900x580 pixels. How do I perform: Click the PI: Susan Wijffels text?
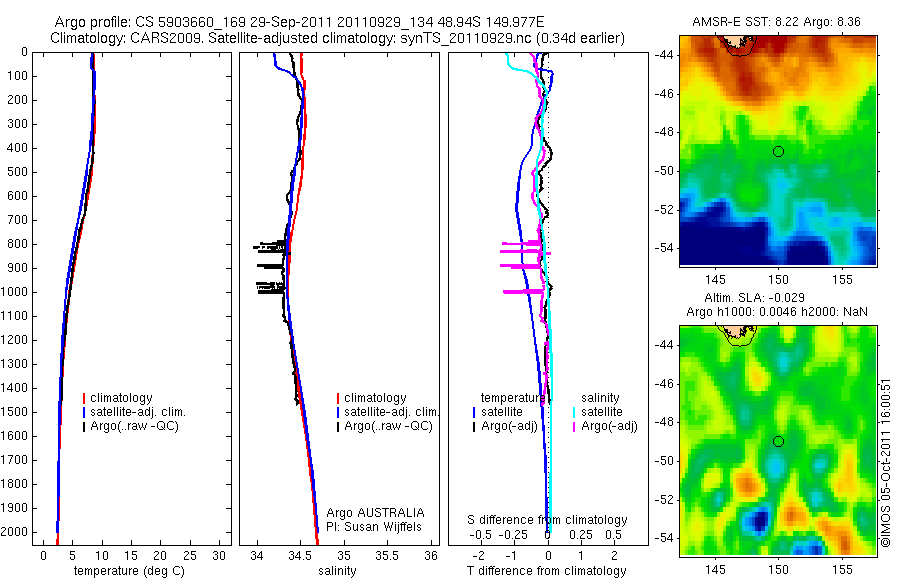click(x=374, y=527)
